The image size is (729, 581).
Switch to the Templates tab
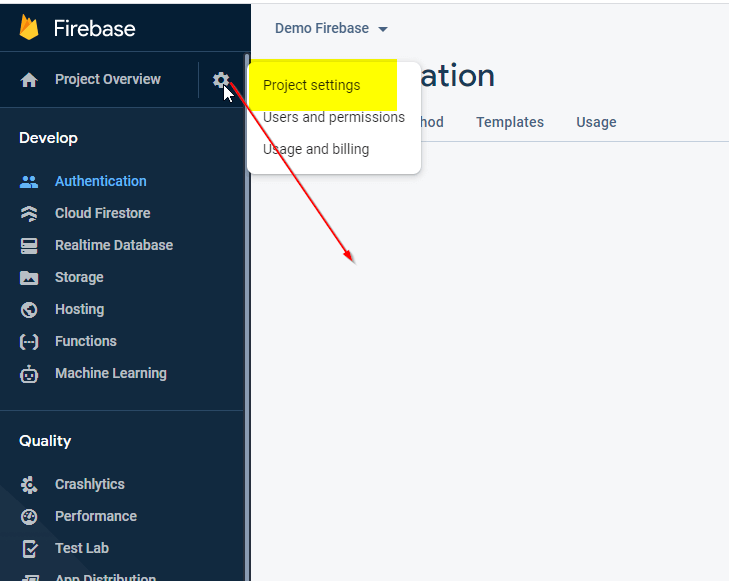(x=510, y=122)
